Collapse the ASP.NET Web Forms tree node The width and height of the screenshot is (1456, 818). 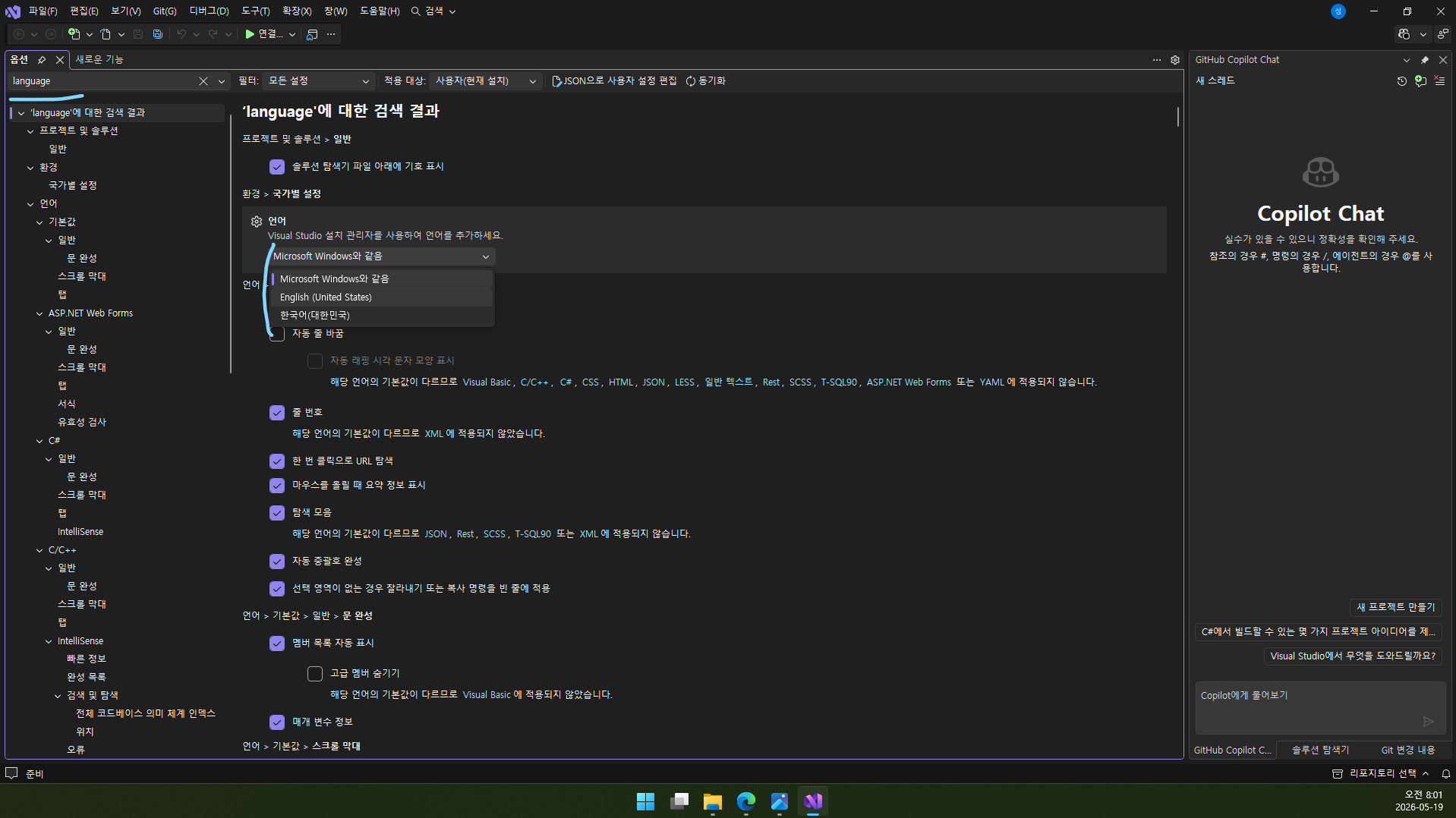tap(39, 313)
